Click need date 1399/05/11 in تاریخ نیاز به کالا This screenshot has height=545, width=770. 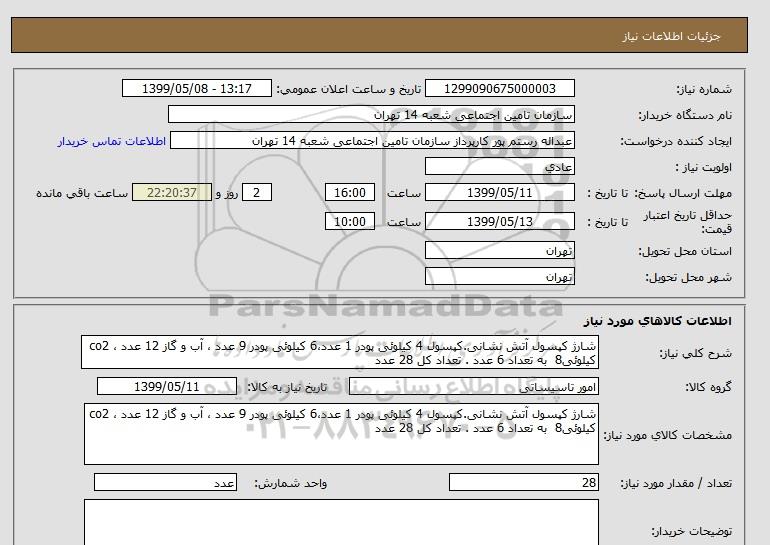[166, 386]
